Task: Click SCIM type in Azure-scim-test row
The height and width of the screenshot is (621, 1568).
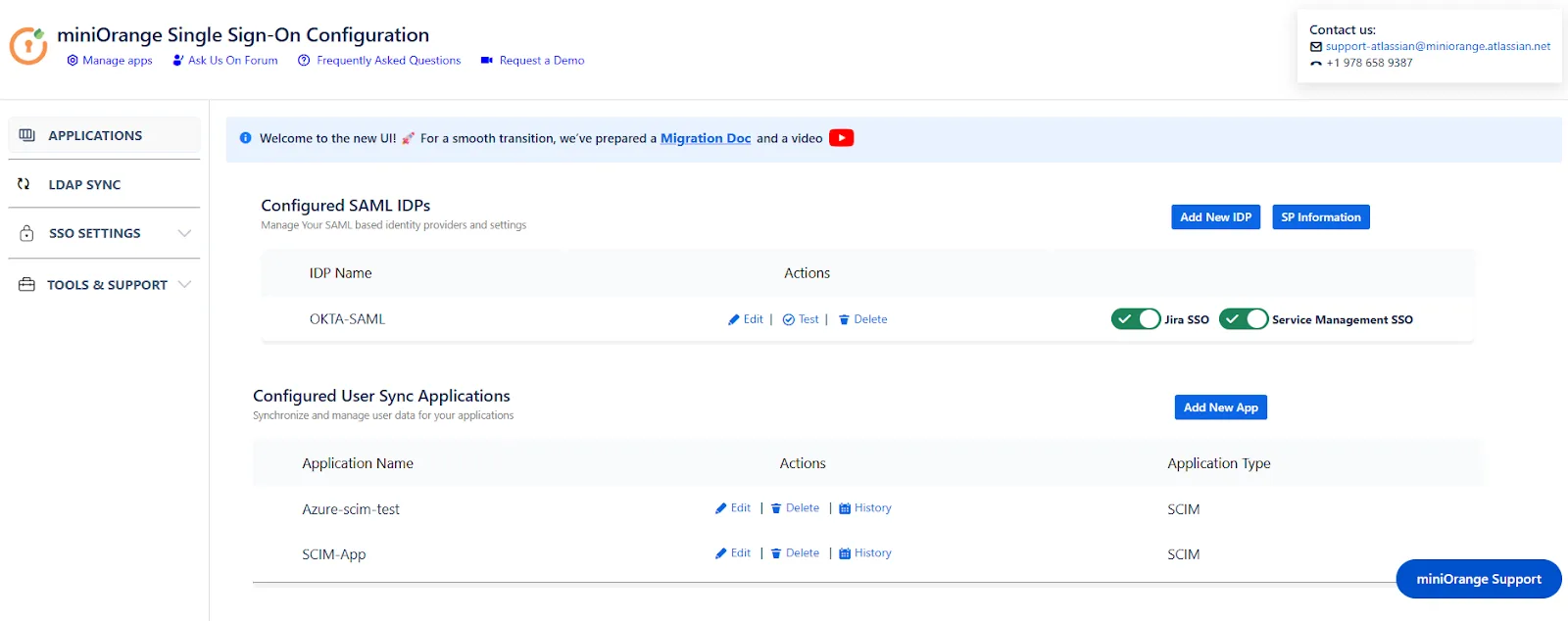Action: pos(1184,509)
